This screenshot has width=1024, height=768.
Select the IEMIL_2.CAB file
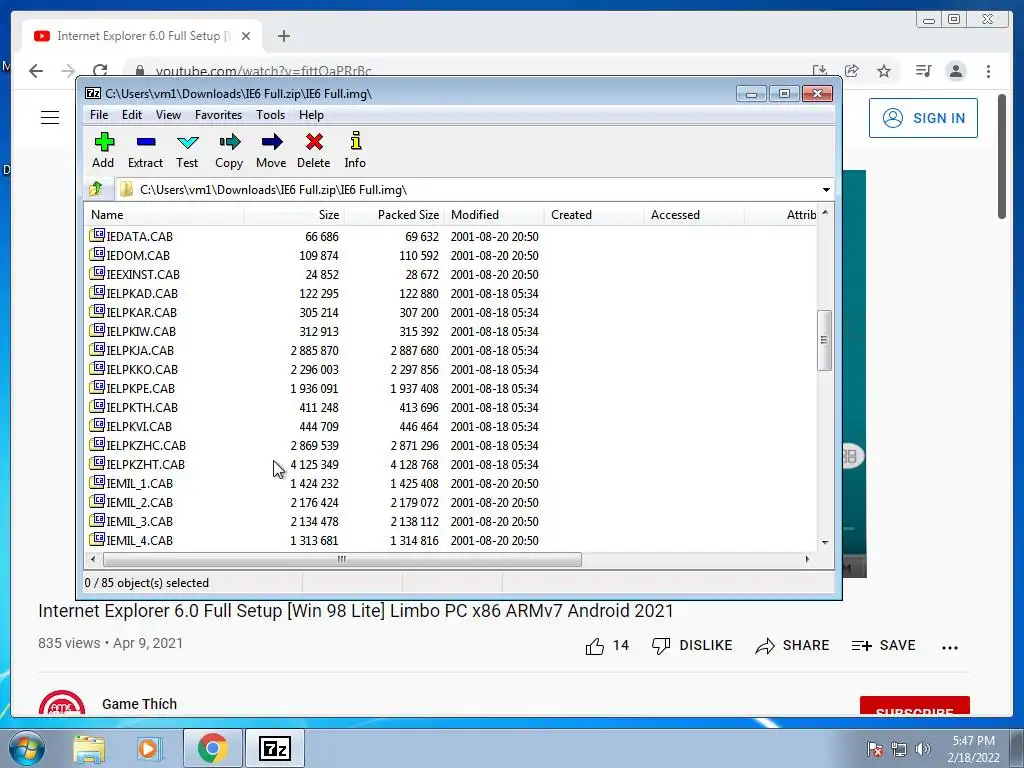(x=131, y=502)
